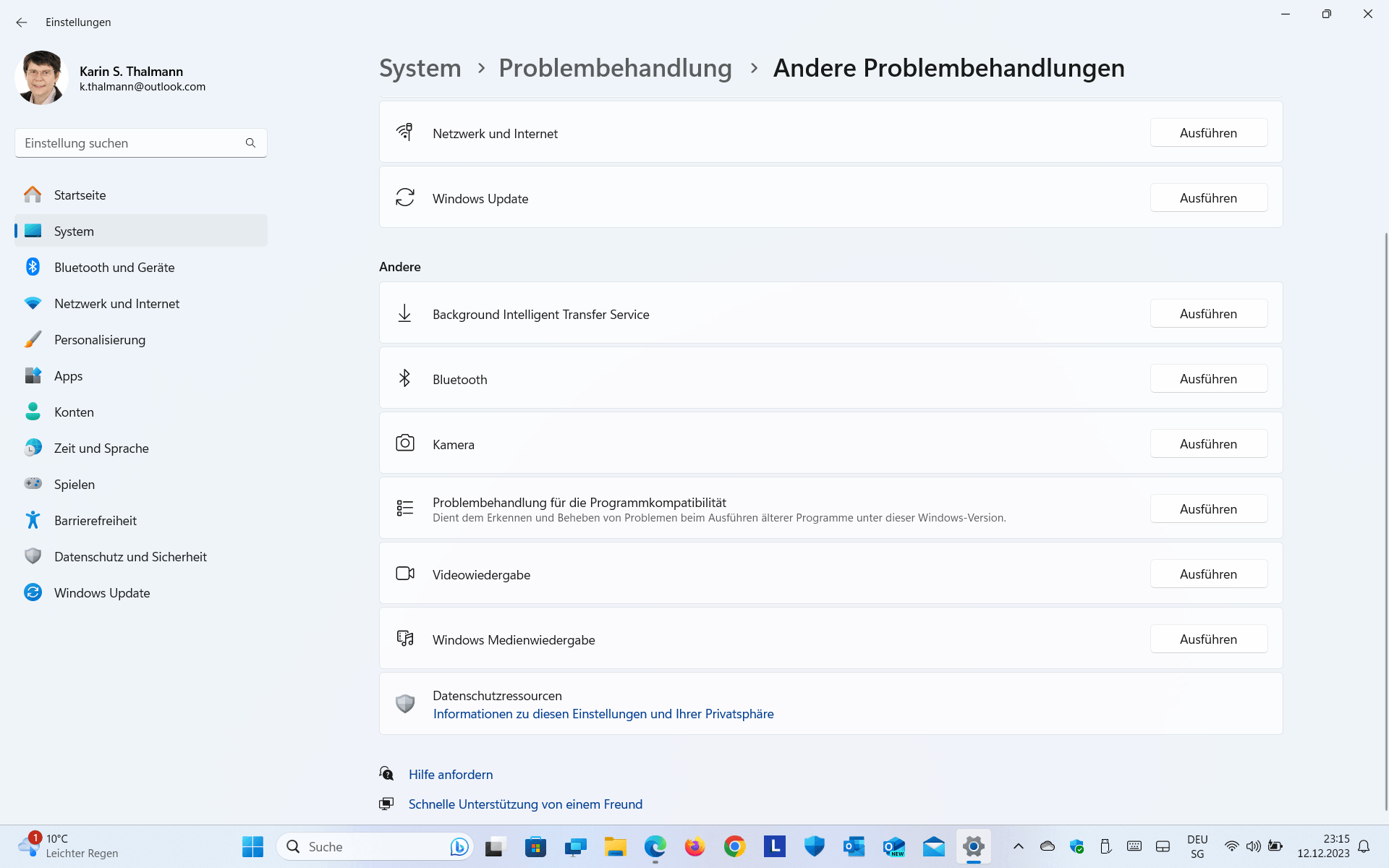Click the Kamera troubleshooter icon

(404, 443)
